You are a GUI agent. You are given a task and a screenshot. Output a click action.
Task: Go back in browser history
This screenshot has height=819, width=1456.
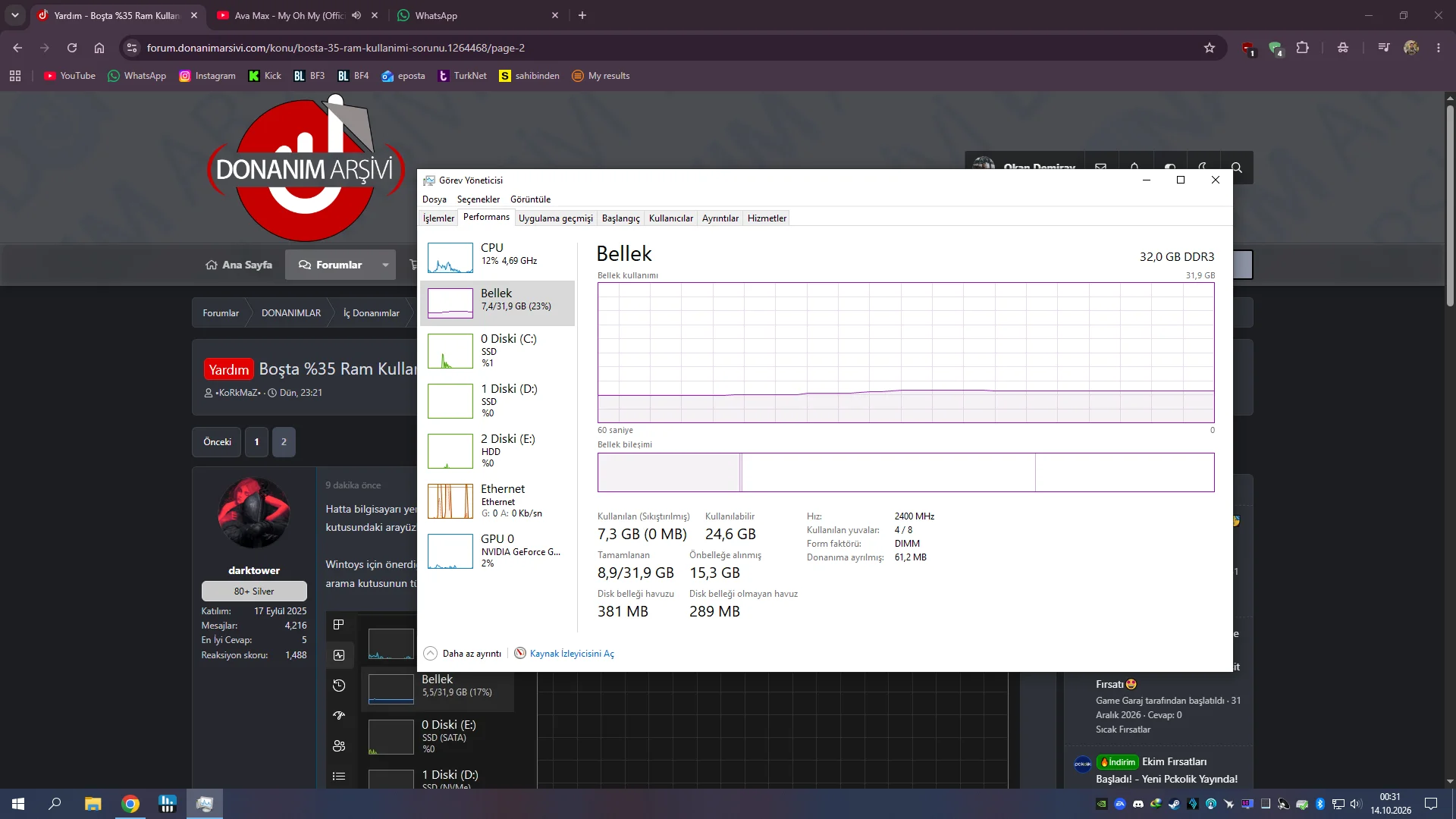pyautogui.click(x=17, y=48)
